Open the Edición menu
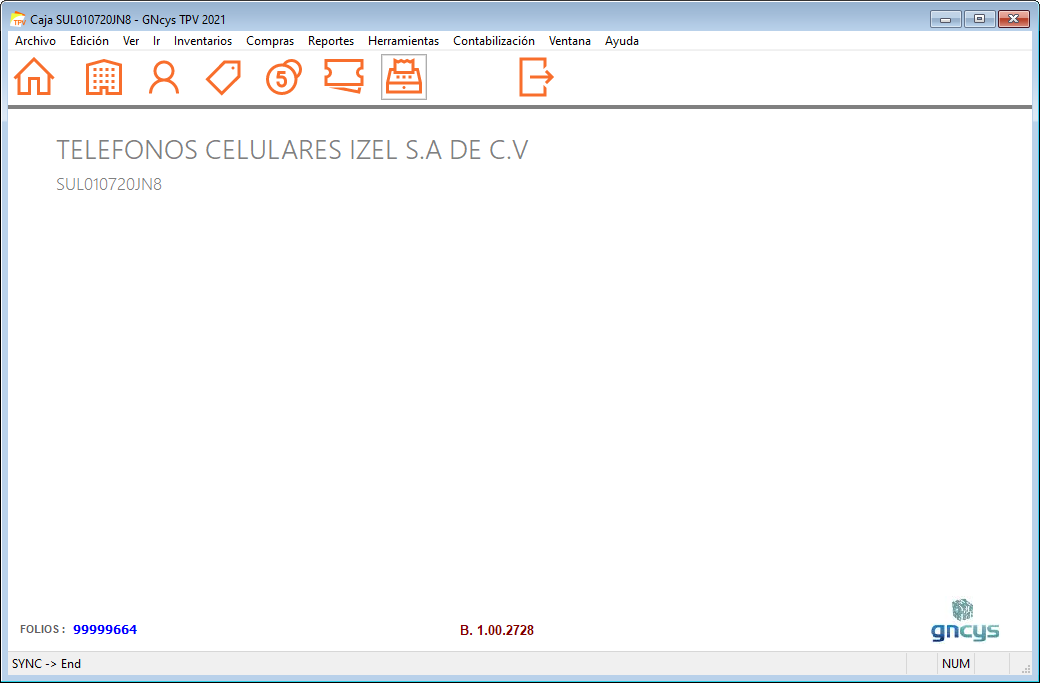The width and height of the screenshot is (1040, 683). coord(89,40)
